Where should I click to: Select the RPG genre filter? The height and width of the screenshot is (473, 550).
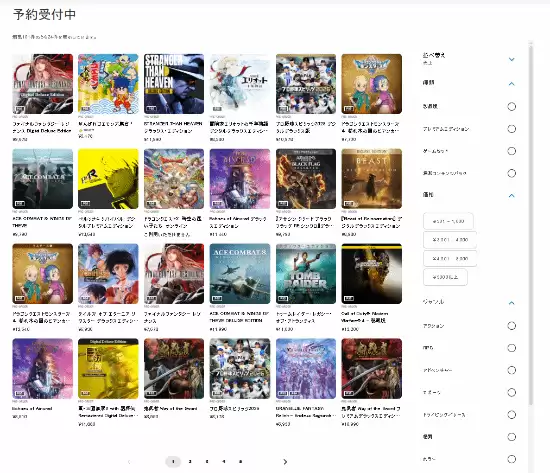[511, 348]
